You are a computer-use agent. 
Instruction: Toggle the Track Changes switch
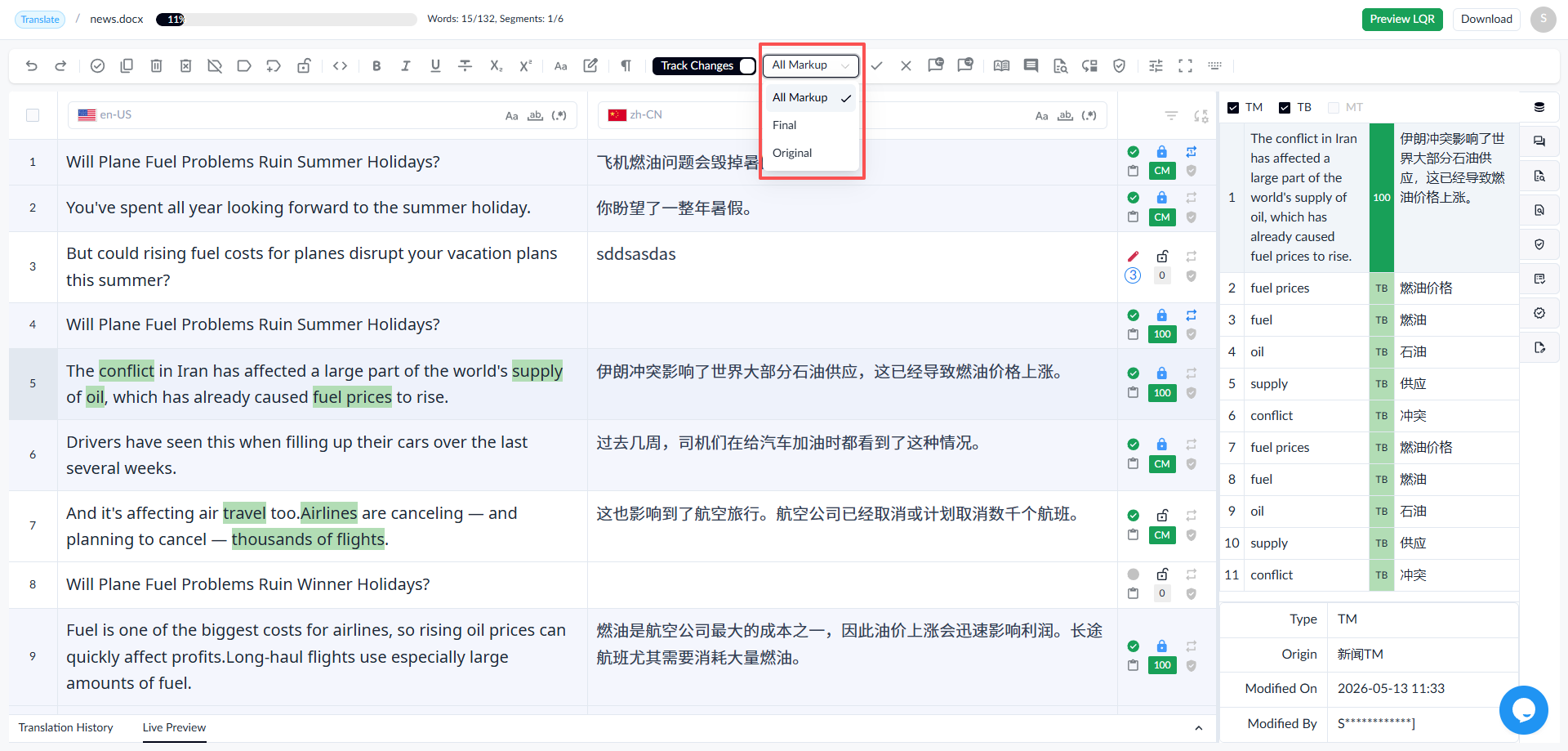[x=746, y=66]
